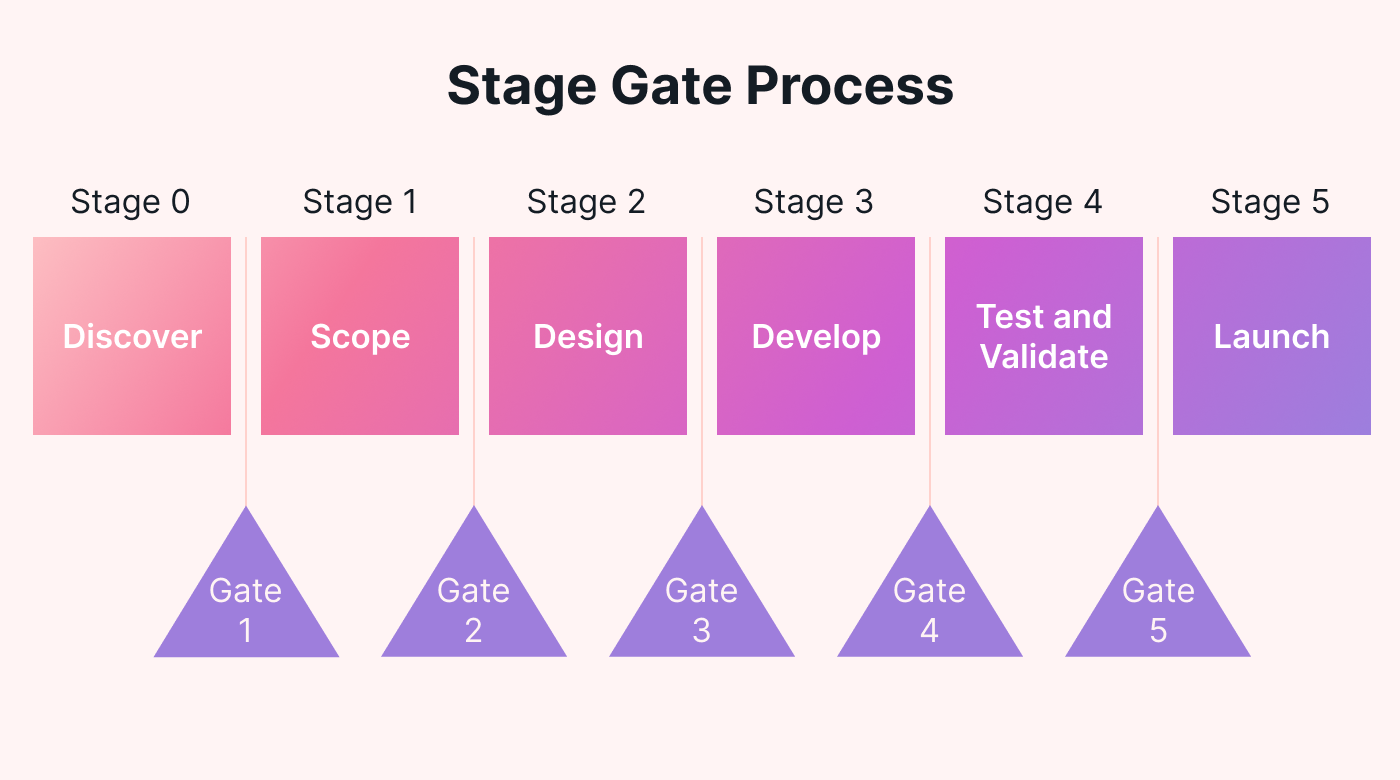Image resolution: width=1400 pixels, height=780 pixels.
Task: Click the Stage Gate Process title
Action: point(700,86)
